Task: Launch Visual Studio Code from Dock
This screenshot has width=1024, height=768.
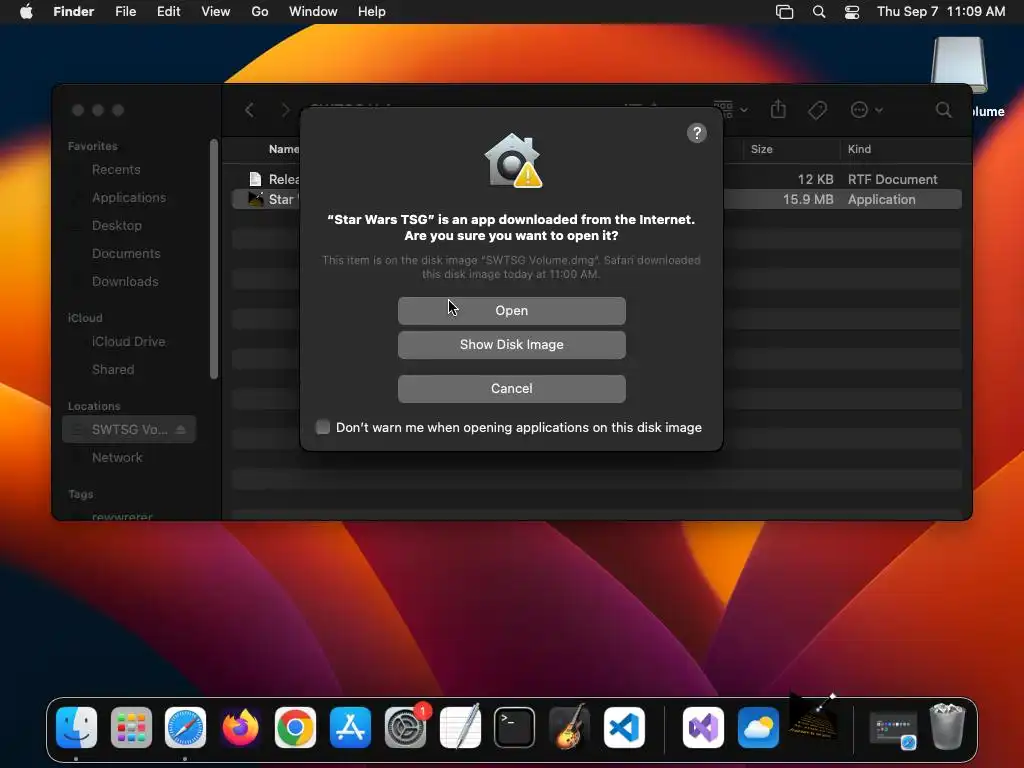Action: pyautogui.click(x=624, y=728)
